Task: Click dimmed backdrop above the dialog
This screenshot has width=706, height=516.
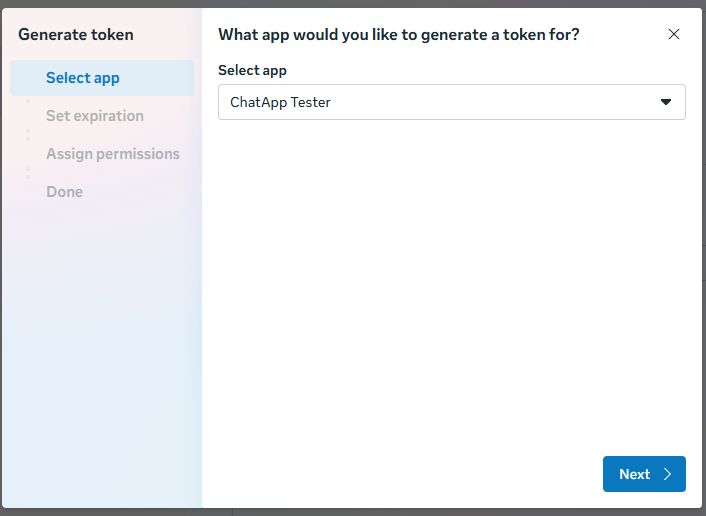Action: [x=350, y=3]
